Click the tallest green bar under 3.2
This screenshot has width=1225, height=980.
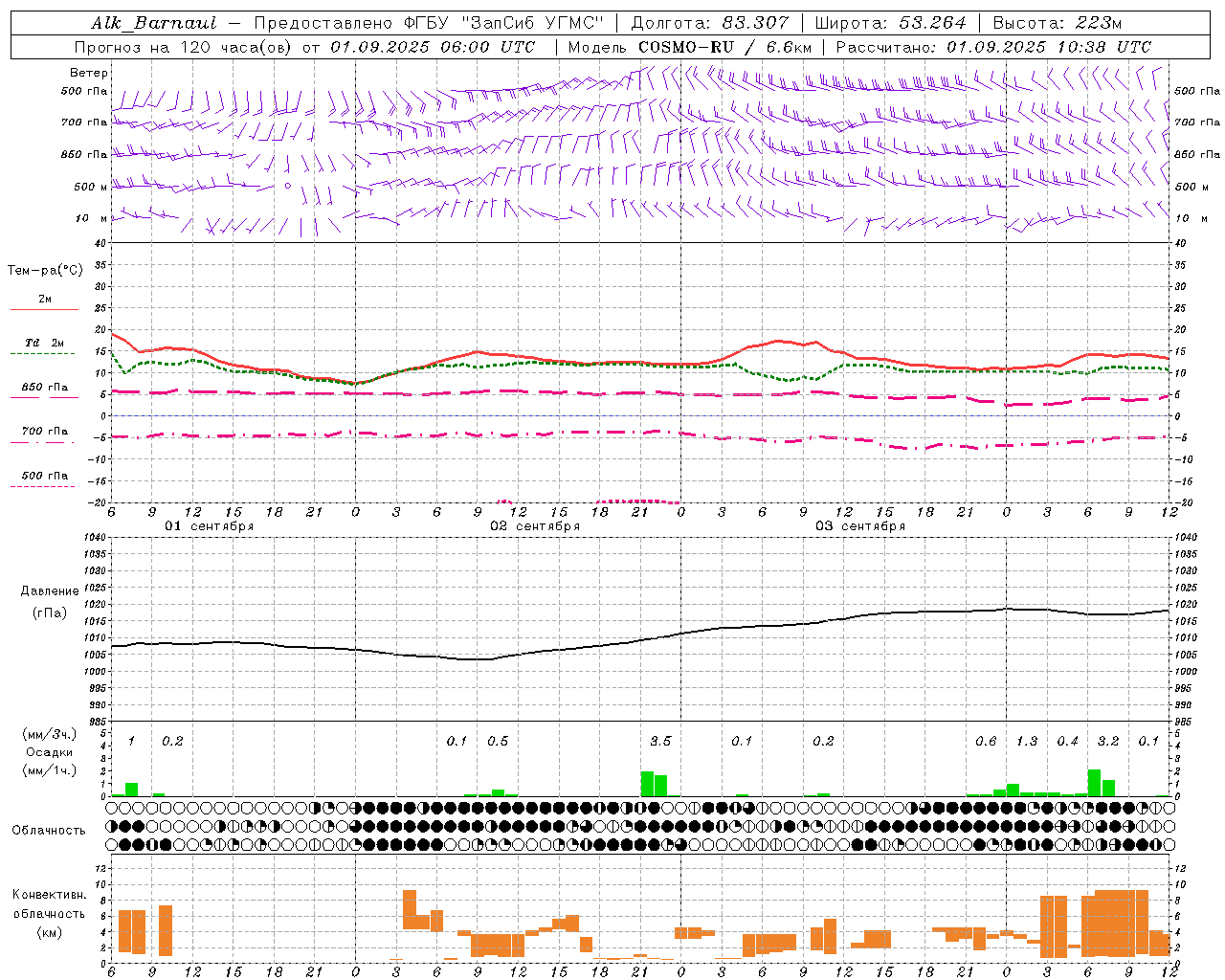pos(1095,783)
